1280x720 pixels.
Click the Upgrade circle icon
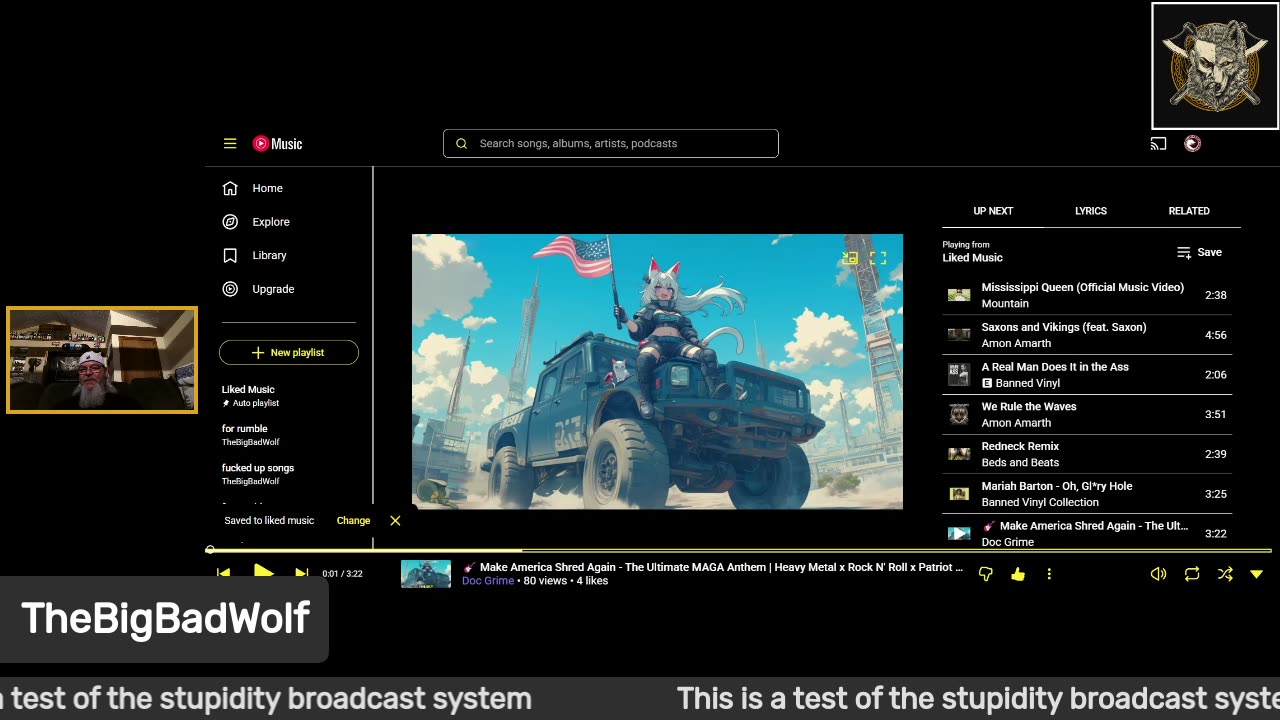[230, 289]
